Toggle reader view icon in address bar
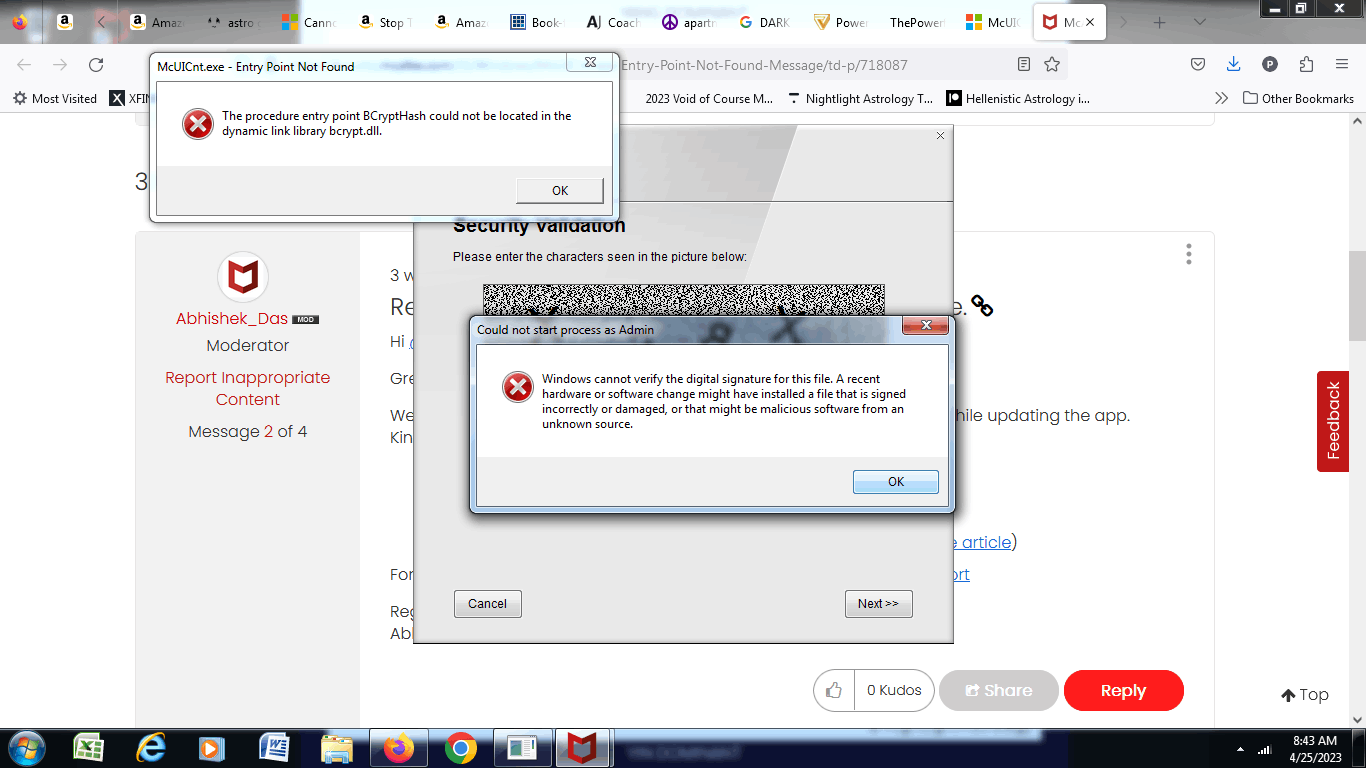The width and height of the screenshot is (1366, 768). pos(1024,64)
